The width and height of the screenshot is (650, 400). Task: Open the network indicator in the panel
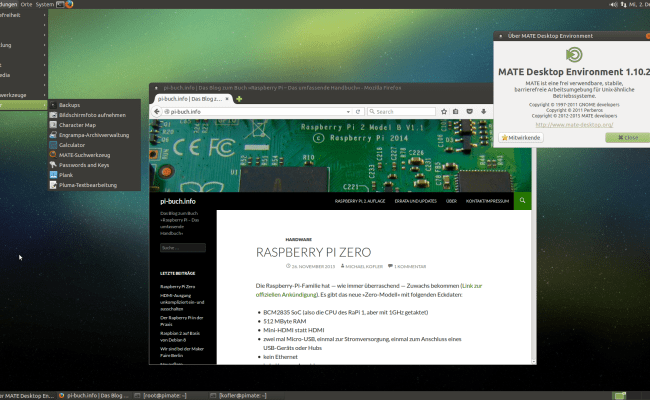tap(623, 4)
